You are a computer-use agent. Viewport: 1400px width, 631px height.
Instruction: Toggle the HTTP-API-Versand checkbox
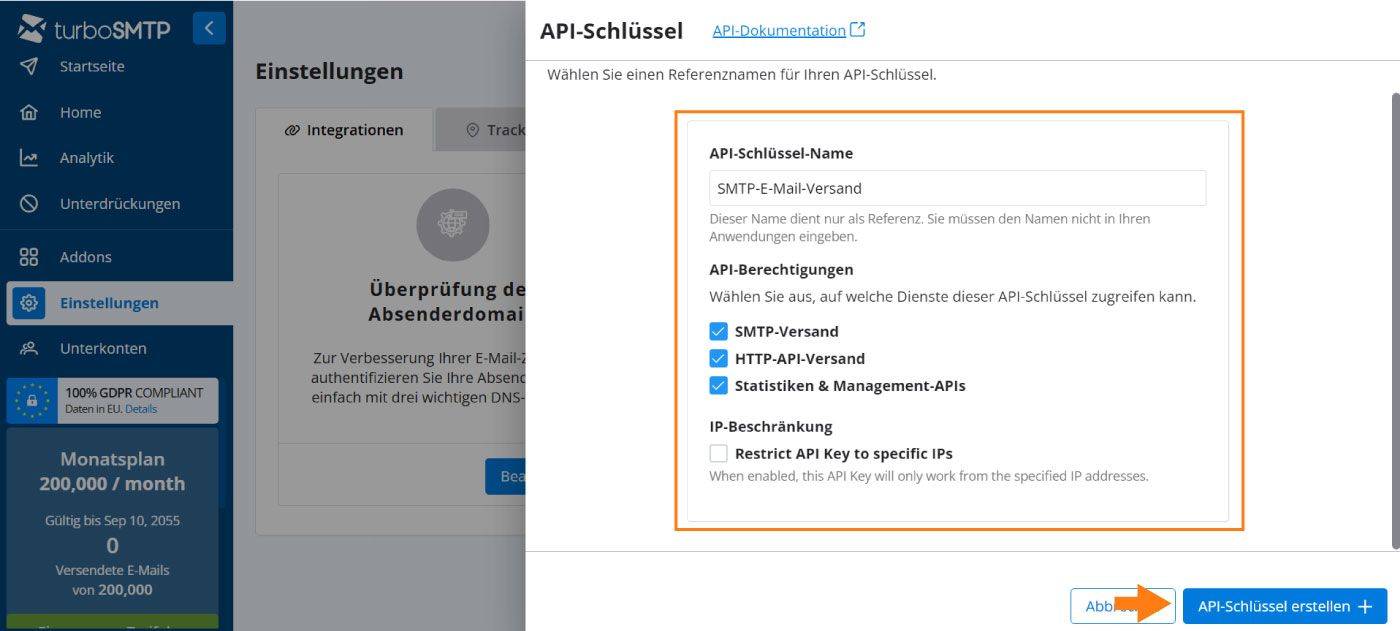pos(718,359)
